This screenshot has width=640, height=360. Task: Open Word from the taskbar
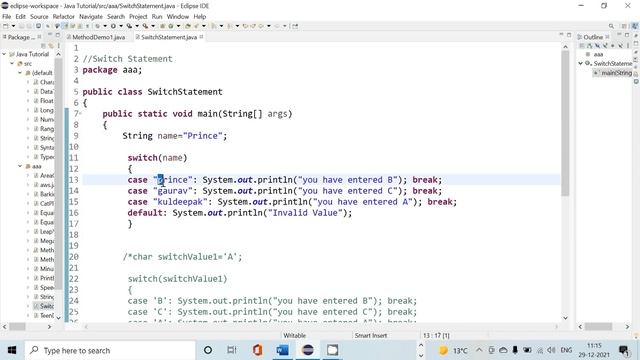(282, 350)
